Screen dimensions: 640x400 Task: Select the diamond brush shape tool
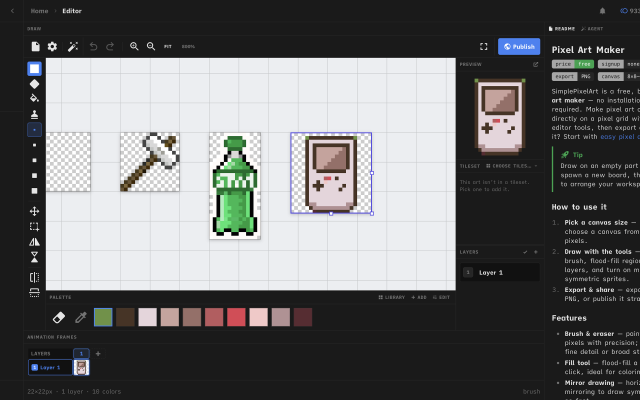click(34, 84)
